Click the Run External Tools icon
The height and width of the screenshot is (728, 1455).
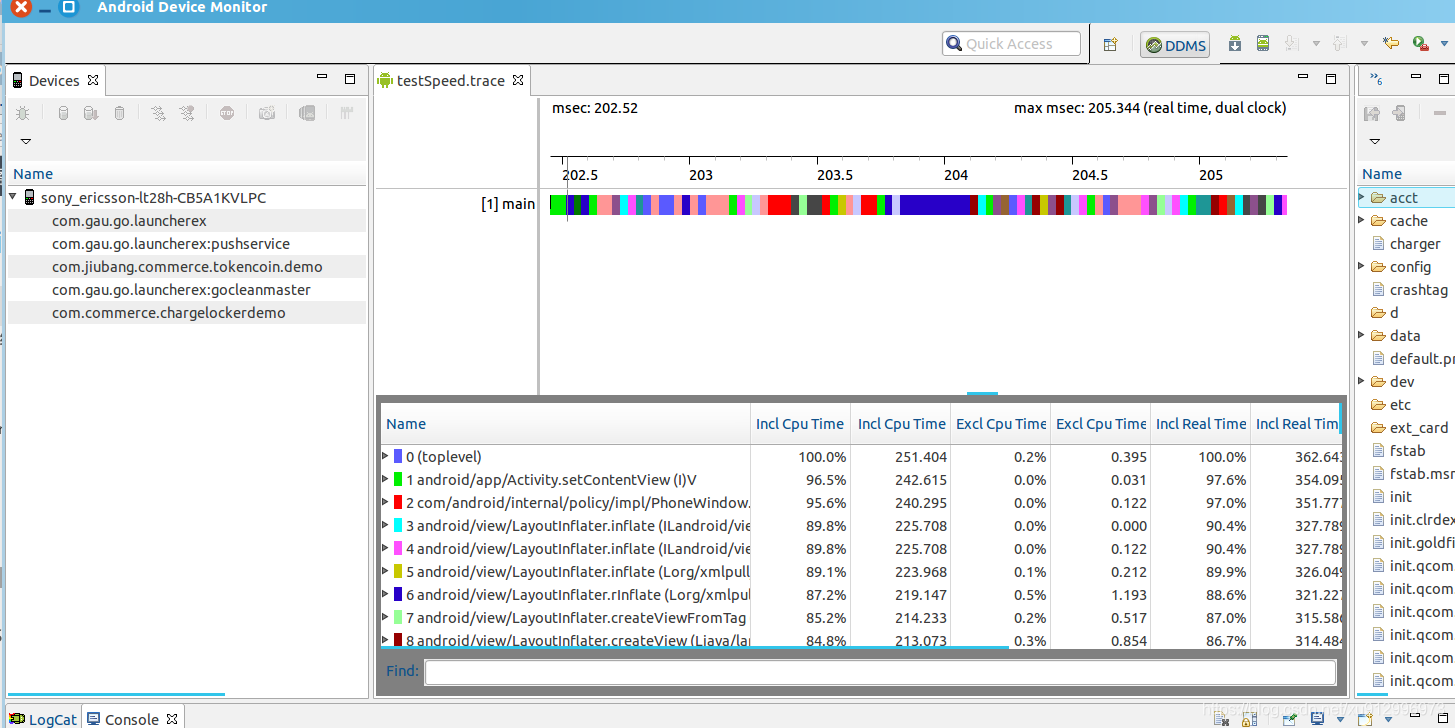(1419, 44)
